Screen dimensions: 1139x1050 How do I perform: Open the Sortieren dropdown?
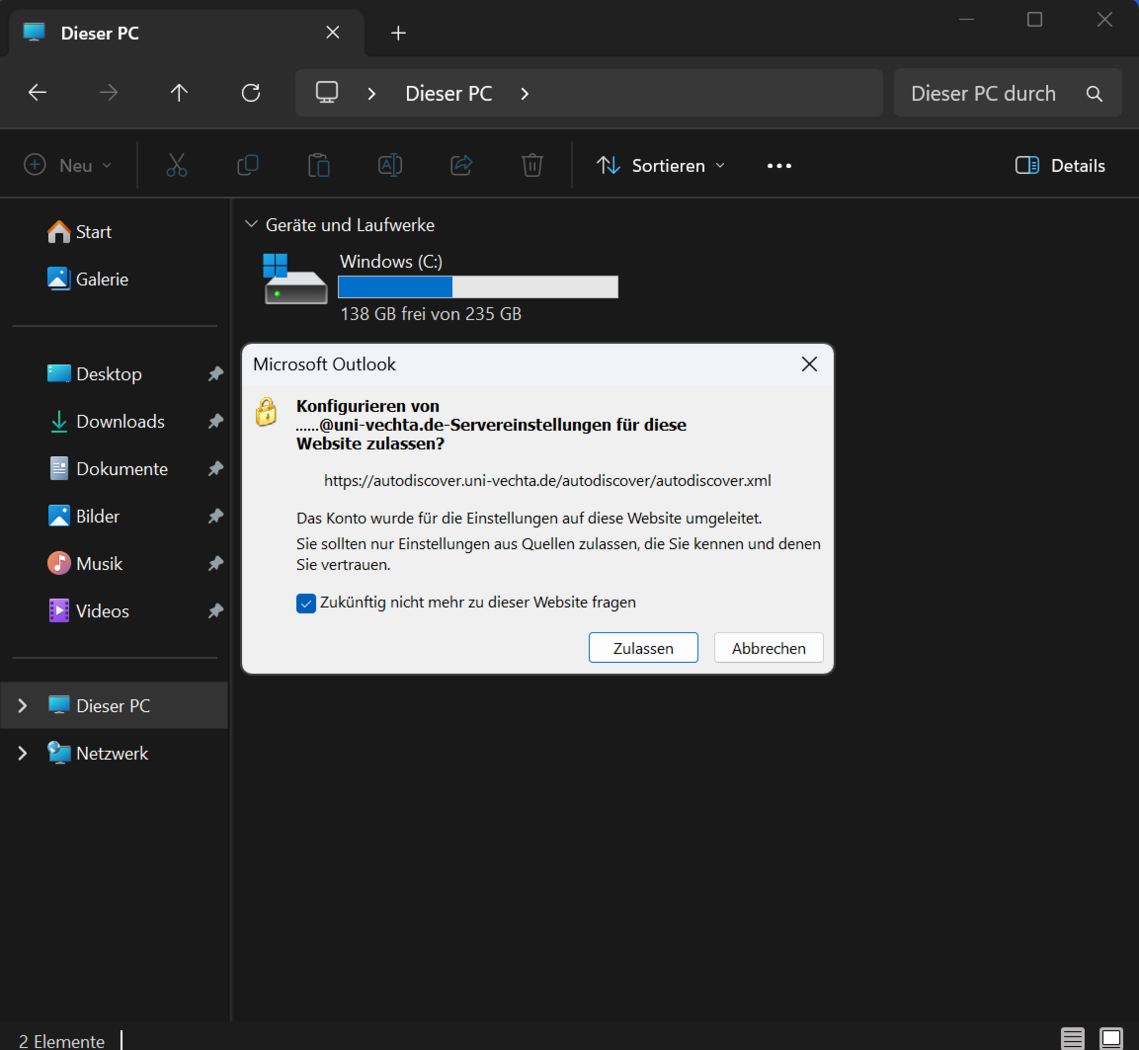pyautogui.click(x=661, y=166)
